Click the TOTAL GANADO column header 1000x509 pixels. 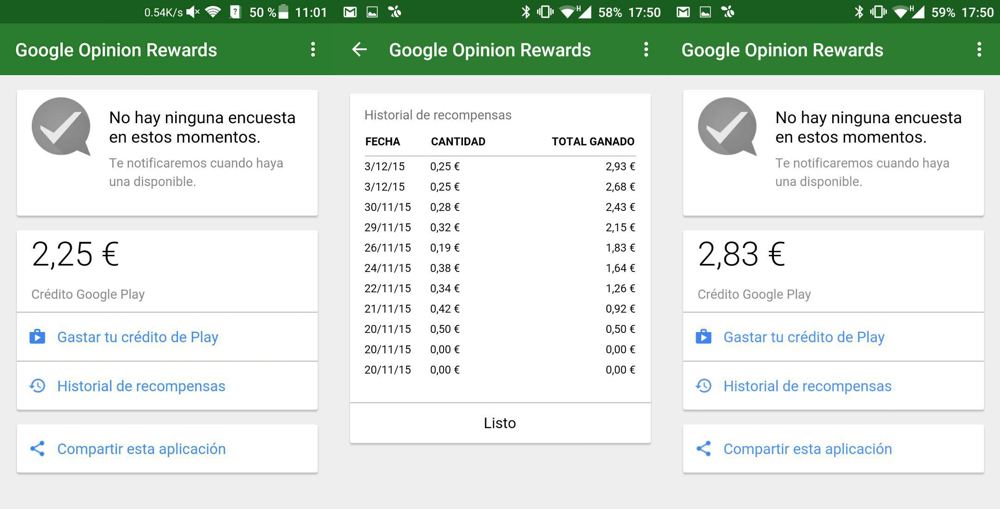593,142
